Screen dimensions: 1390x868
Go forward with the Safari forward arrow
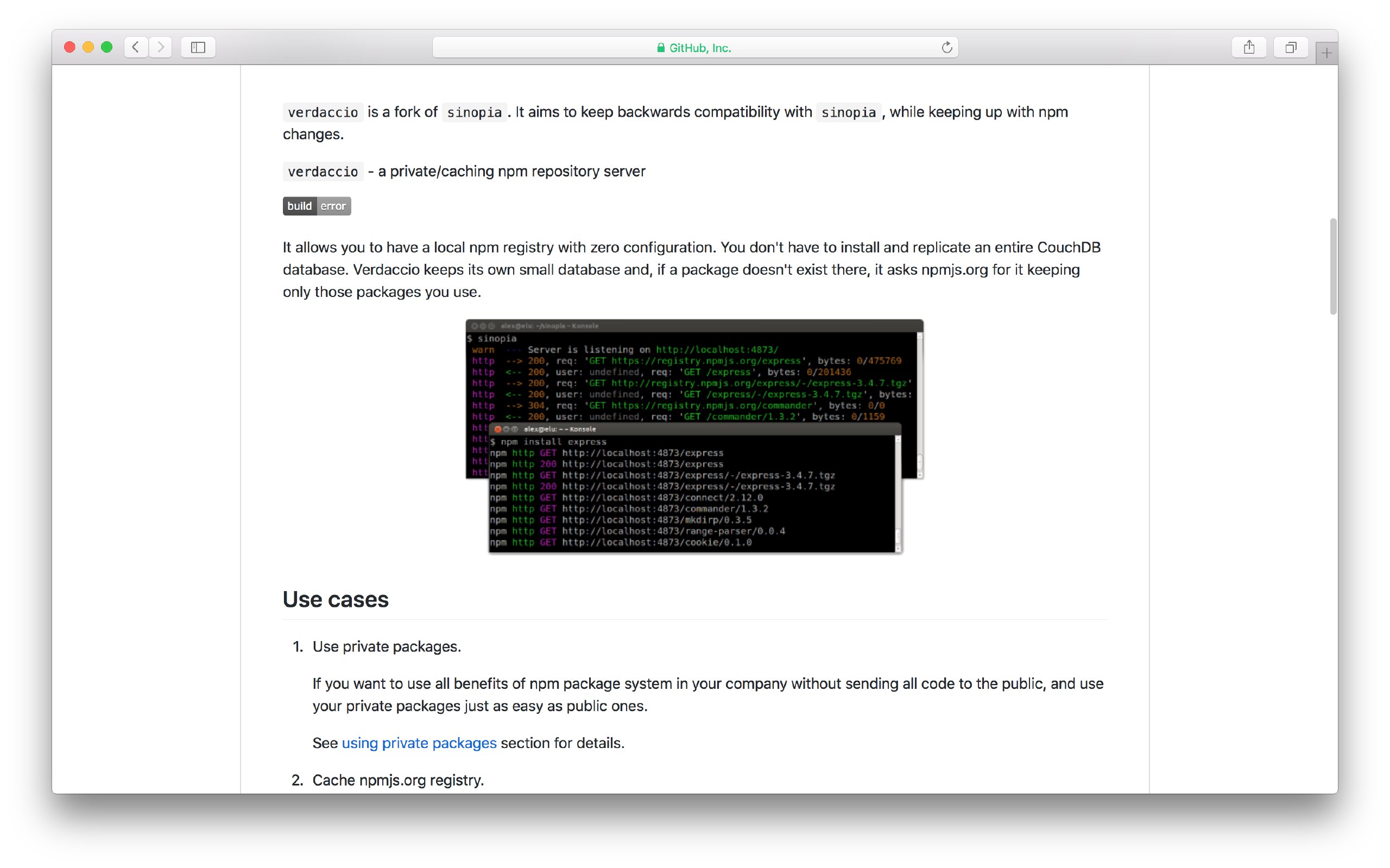161,47
